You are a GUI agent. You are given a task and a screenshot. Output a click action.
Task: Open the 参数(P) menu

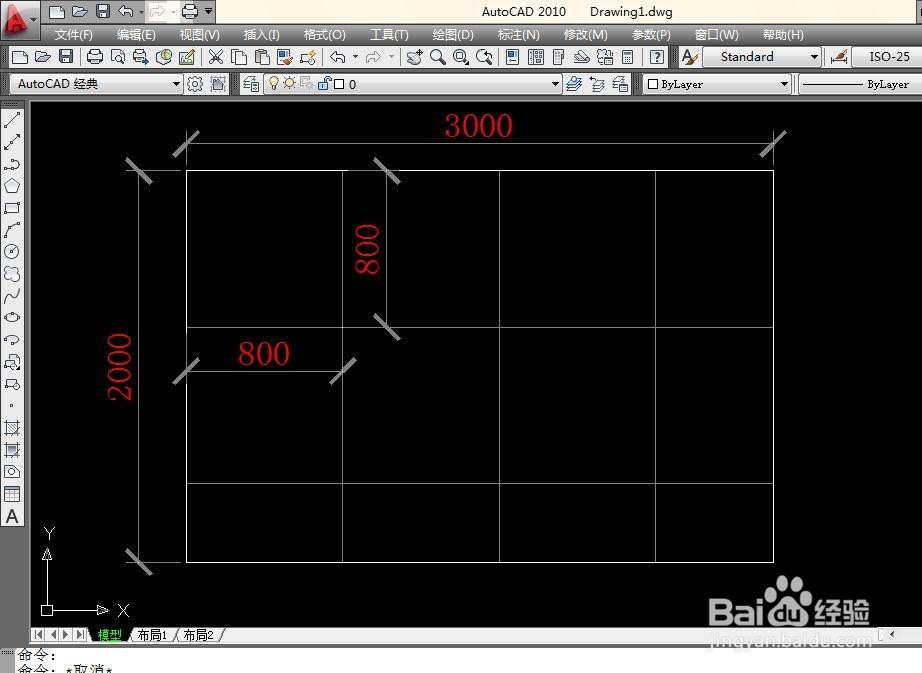(651, 35)
